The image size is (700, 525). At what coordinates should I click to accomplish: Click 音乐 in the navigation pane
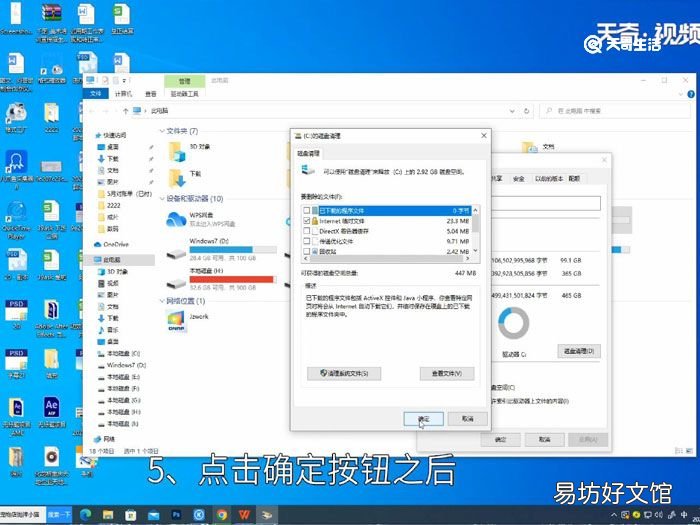112,330
